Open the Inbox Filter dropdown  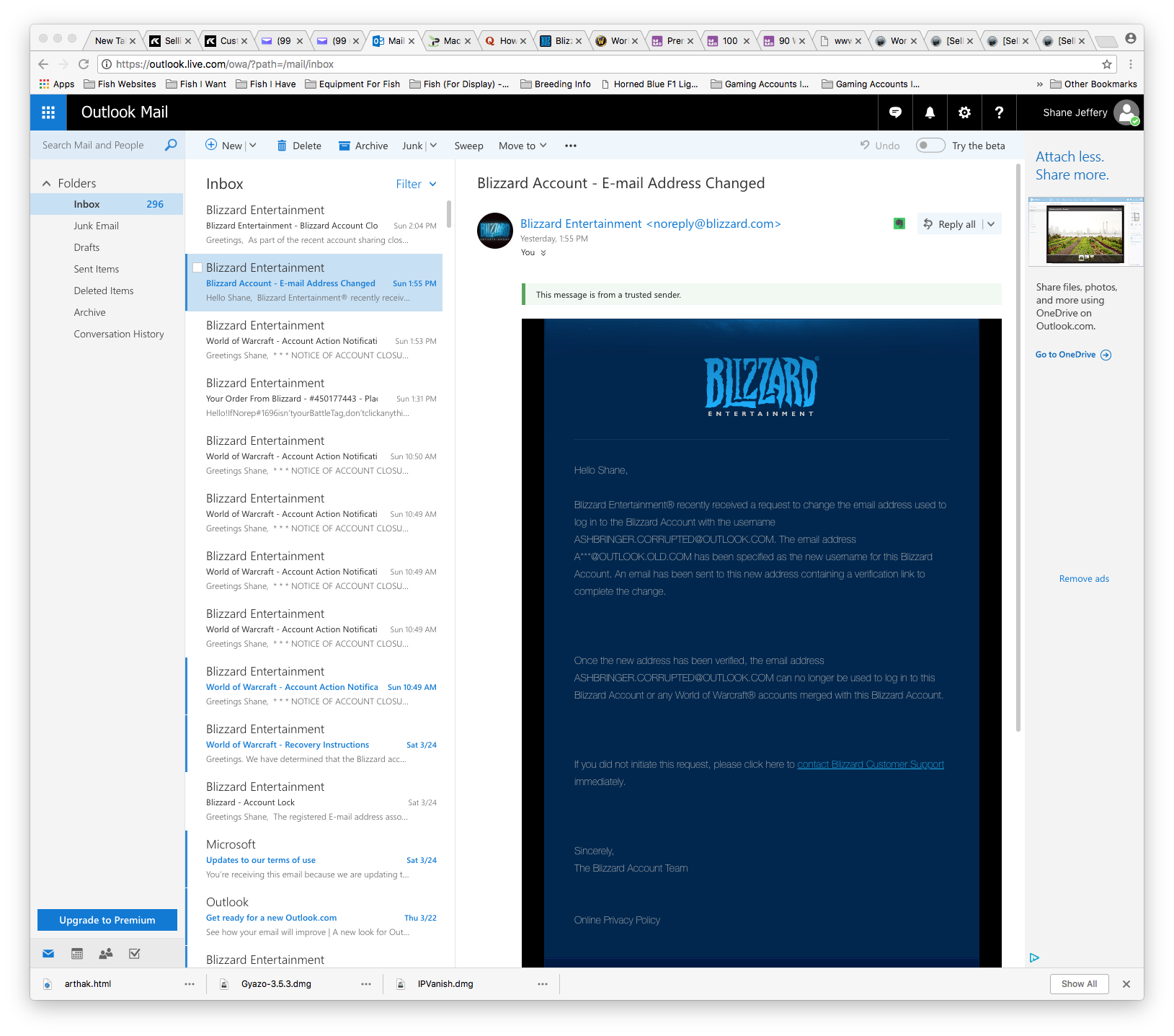coord(416,184)
